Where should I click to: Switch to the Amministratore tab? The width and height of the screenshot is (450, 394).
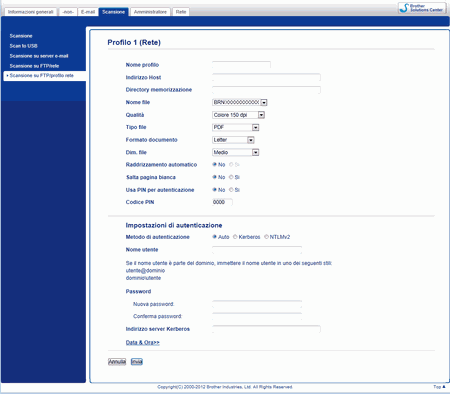(x=150, y=12)
